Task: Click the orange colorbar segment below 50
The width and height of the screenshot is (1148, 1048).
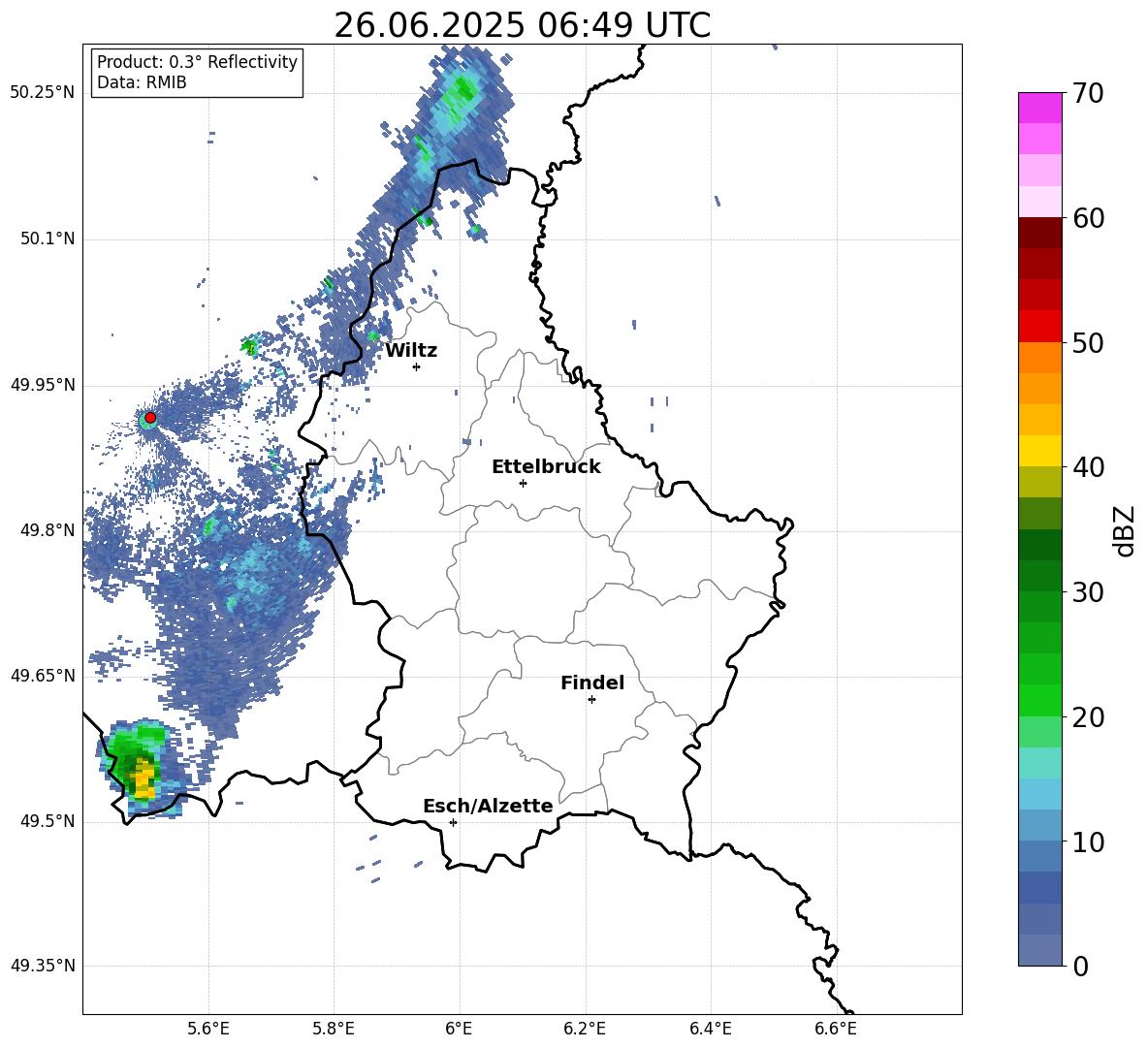Action: click(1039, 358)
